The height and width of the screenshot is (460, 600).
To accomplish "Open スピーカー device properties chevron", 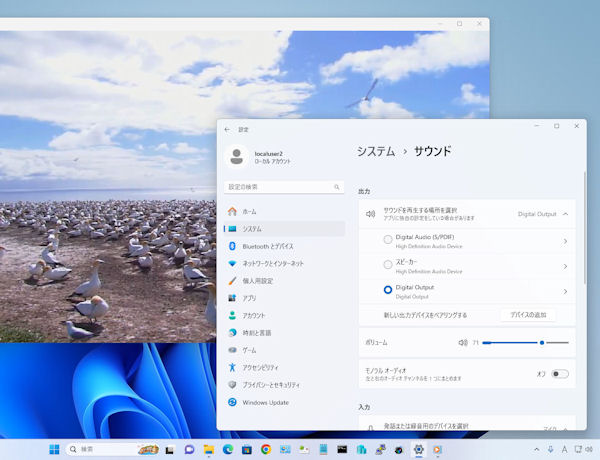I will pos(565,266).
